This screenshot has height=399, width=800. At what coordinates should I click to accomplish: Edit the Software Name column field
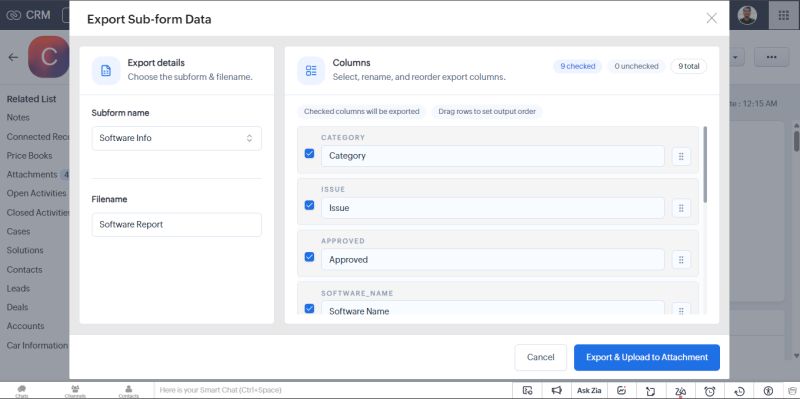(x=492, y=309)
